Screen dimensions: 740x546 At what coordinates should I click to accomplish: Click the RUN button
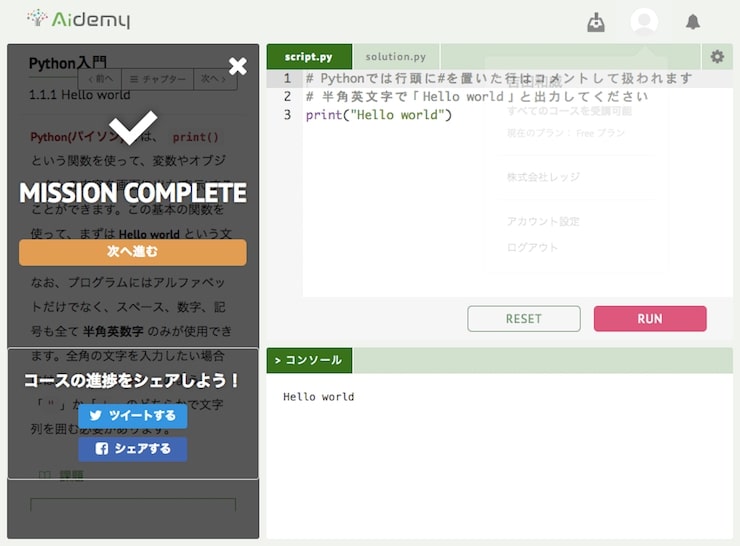(x=650, y=319)
